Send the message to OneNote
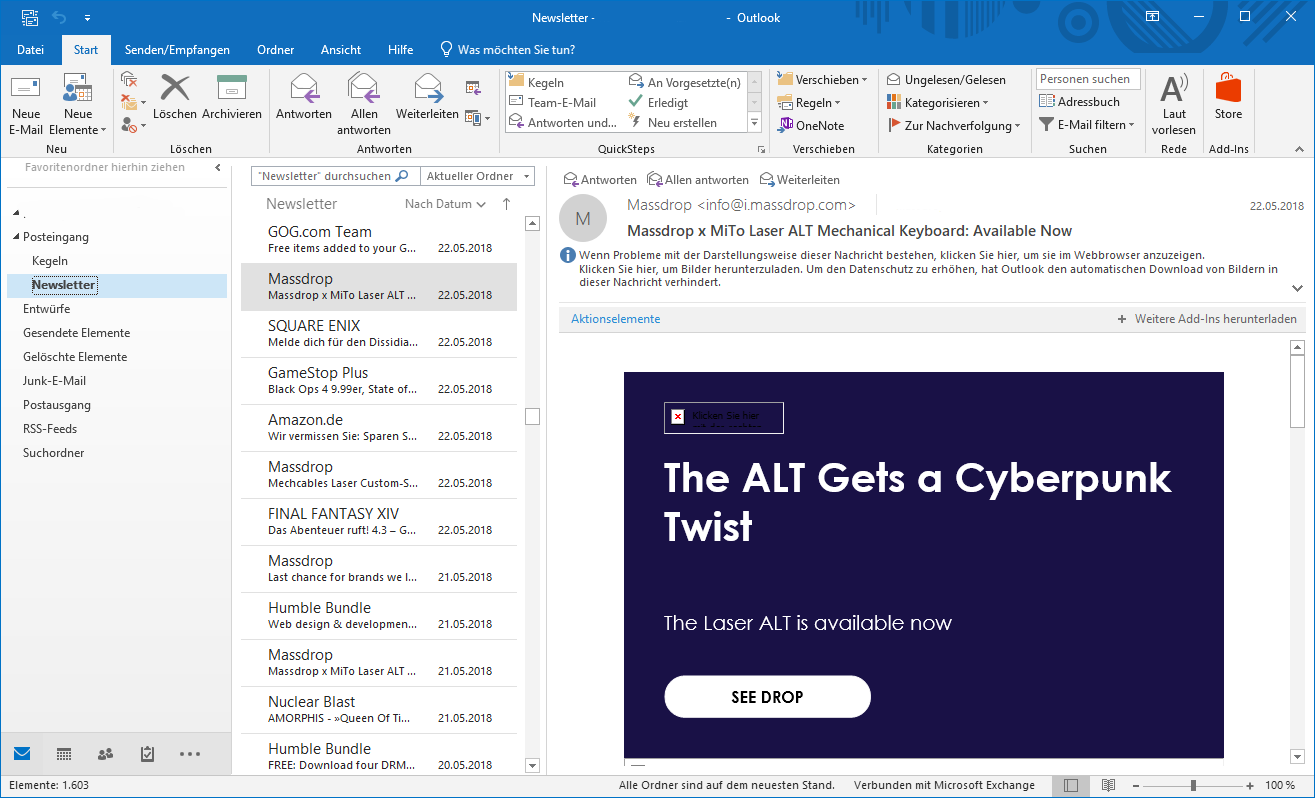Screen dimensions: 1315x798 click(x=811, y=125)
